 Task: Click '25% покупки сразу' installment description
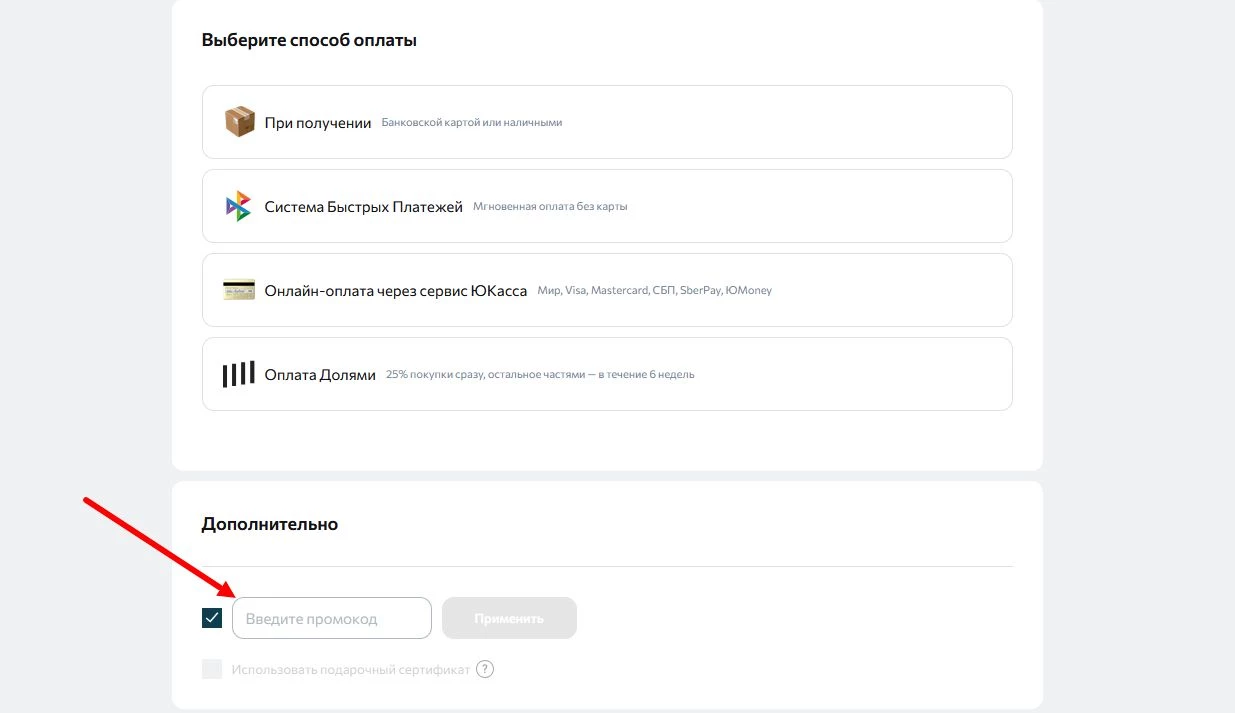(540, 375)
